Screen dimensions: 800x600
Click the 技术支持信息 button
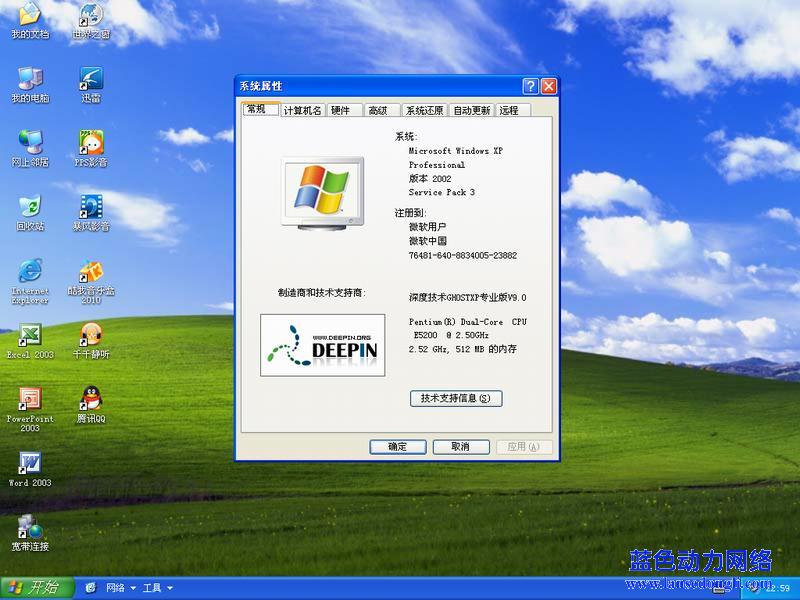tap(456, 398)
